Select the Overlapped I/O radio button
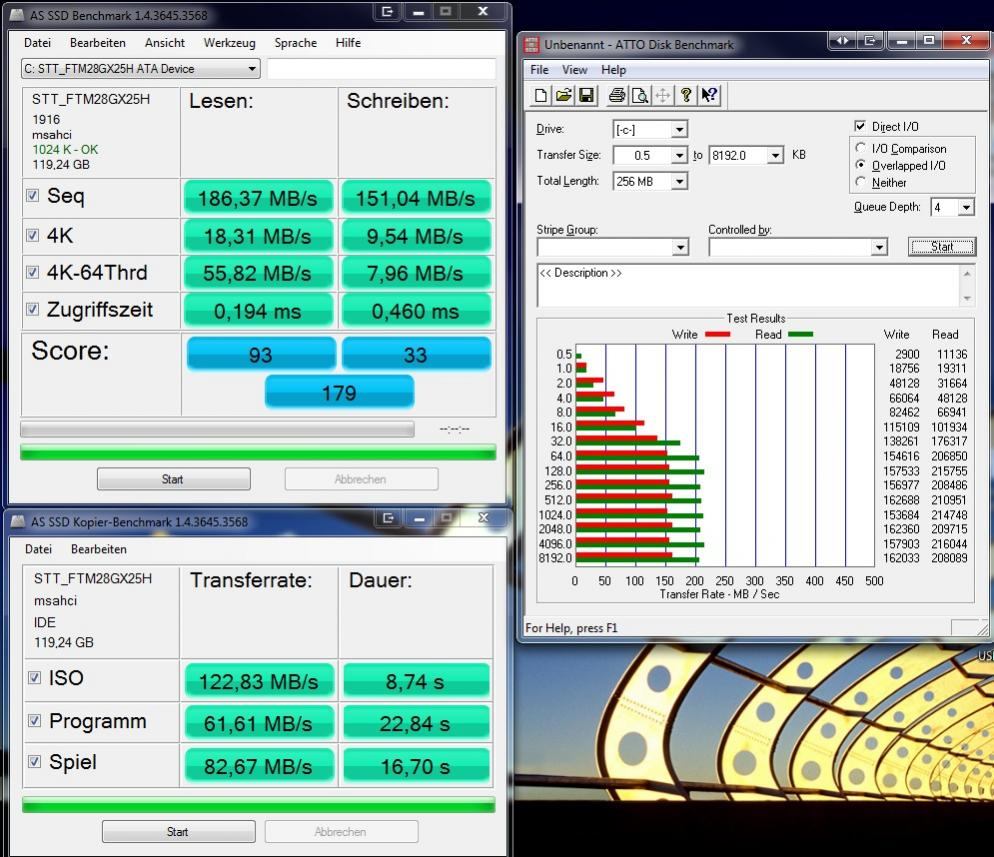 (860, 165)
